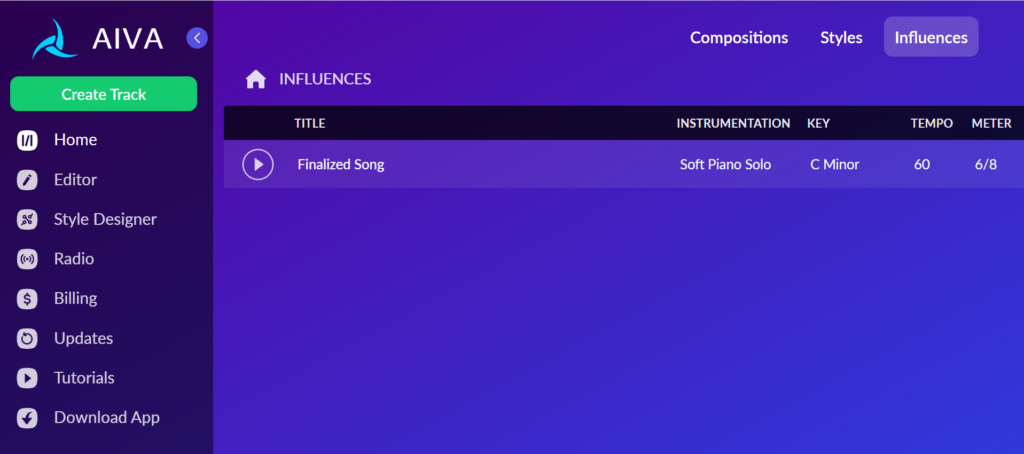Sort the list by the TITLE column header
Viewport: 1024px width, 454px height.
(x=310, y=123)
